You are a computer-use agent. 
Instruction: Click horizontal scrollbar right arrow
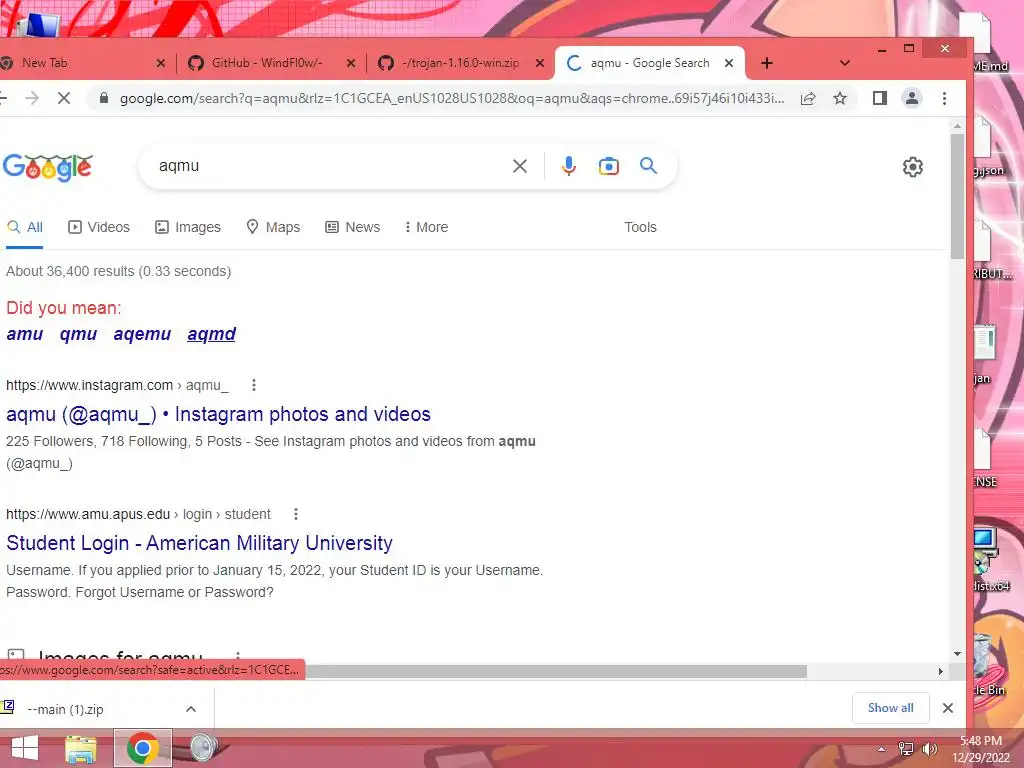tap(940, 671)
